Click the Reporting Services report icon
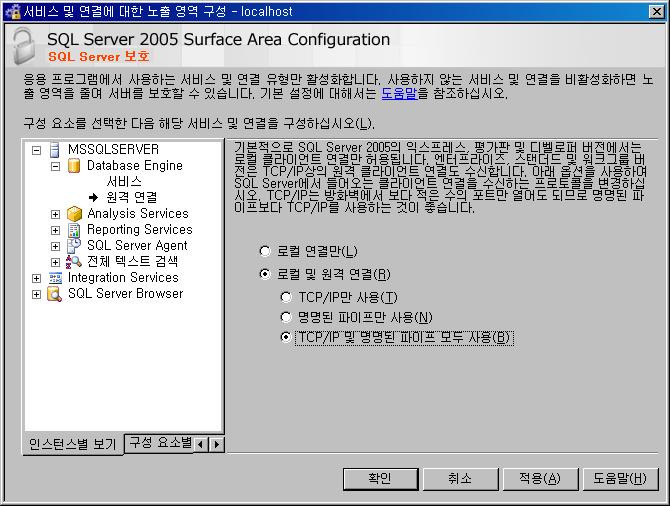The width and height of the screenshot is (670, 506). 74,229
